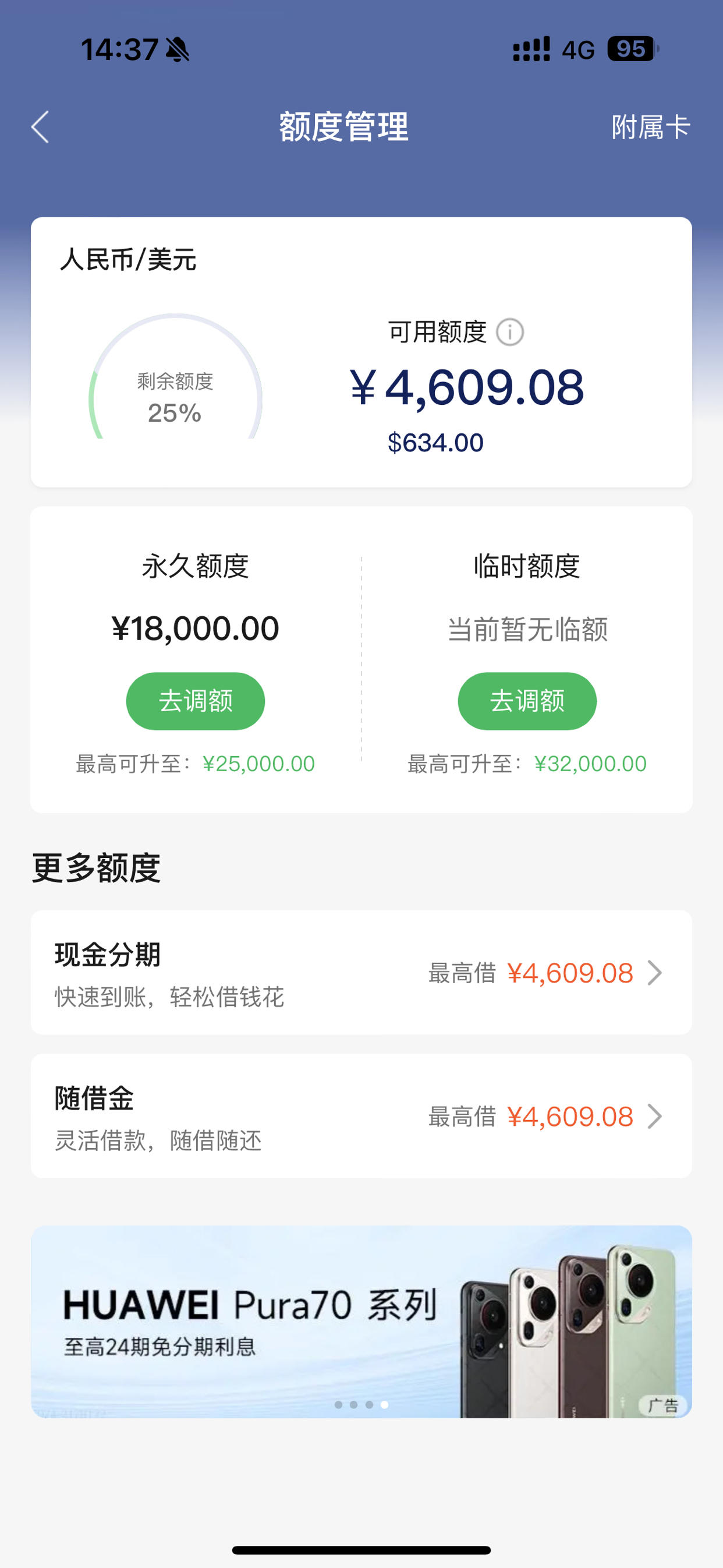This screenshot has height=1568, width=723.
Task: Select the second banner pagination dot
Action: pos(353,1404)
